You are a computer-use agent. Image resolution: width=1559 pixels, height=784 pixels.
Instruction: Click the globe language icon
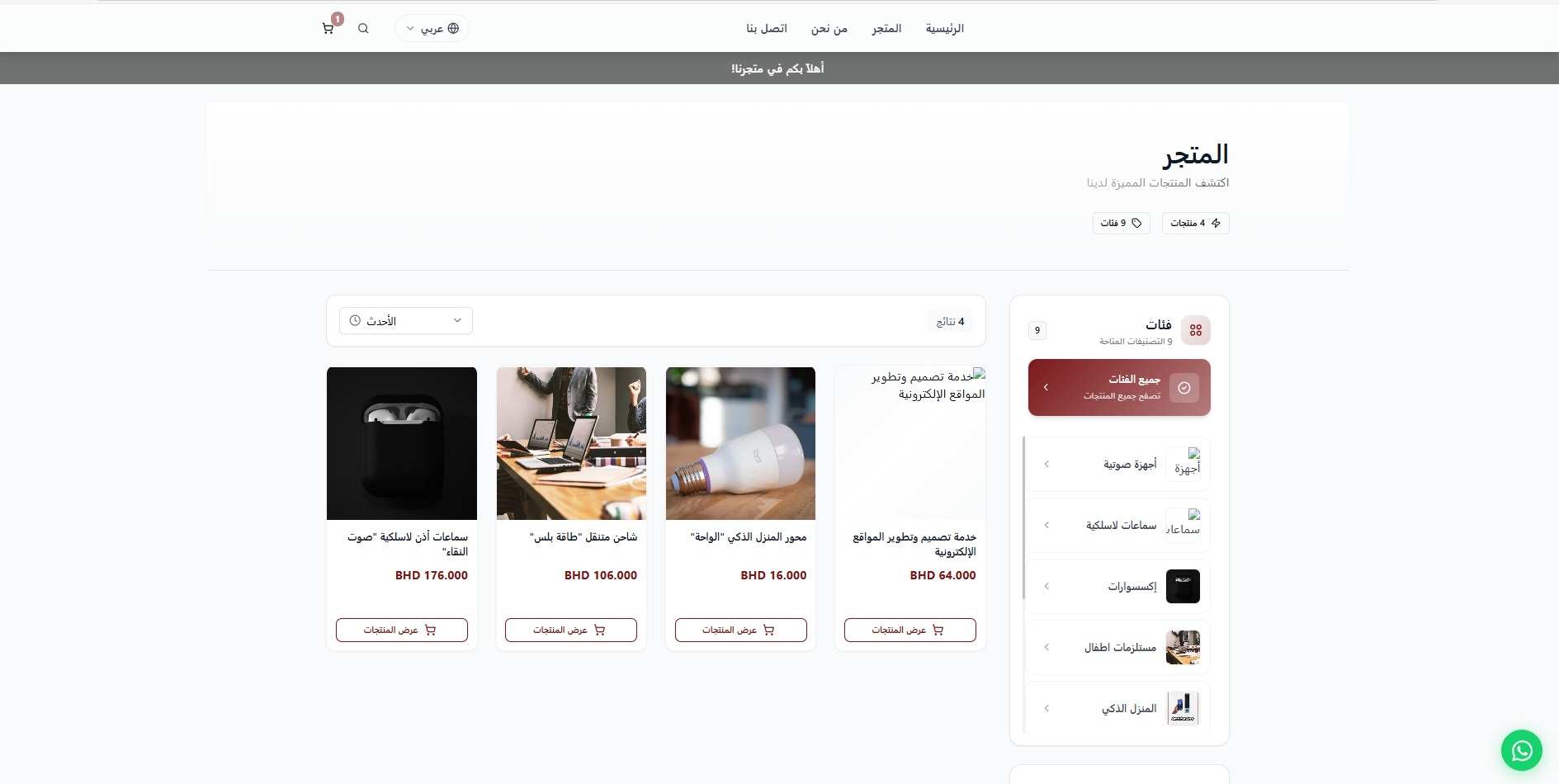tap(453, 29)
